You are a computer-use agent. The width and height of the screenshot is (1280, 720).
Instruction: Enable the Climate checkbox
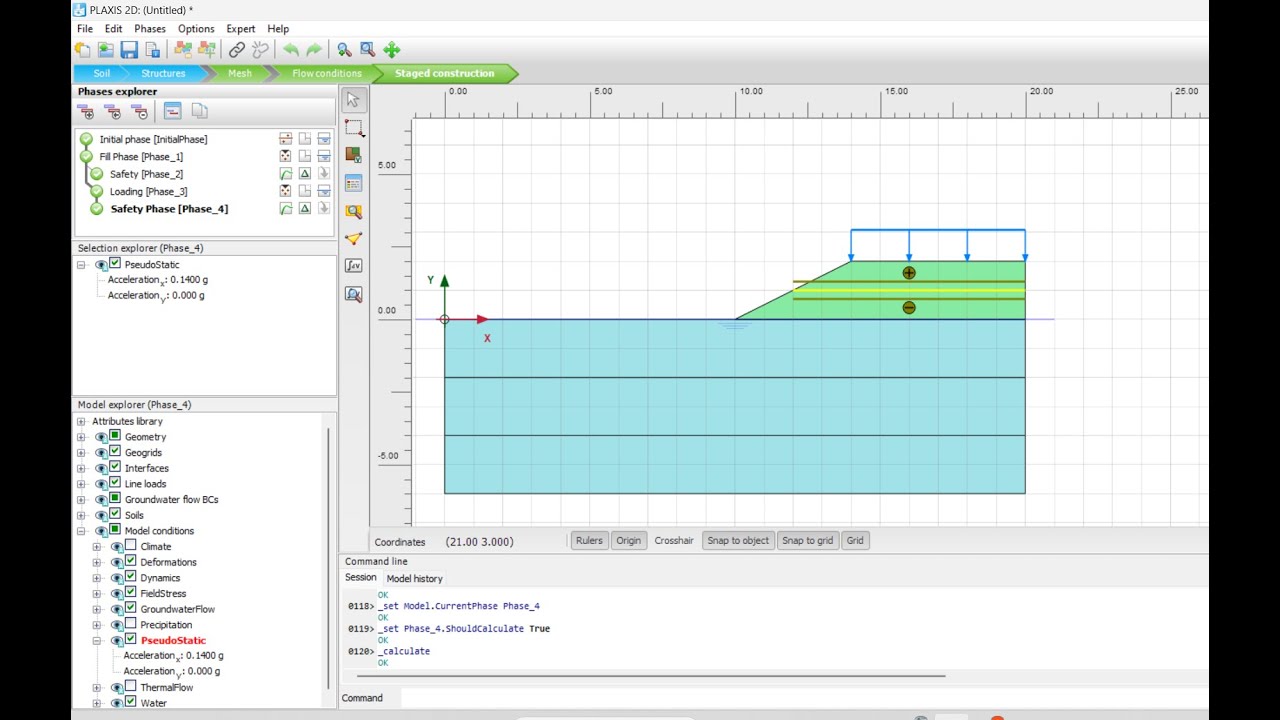tap(131, 546)
